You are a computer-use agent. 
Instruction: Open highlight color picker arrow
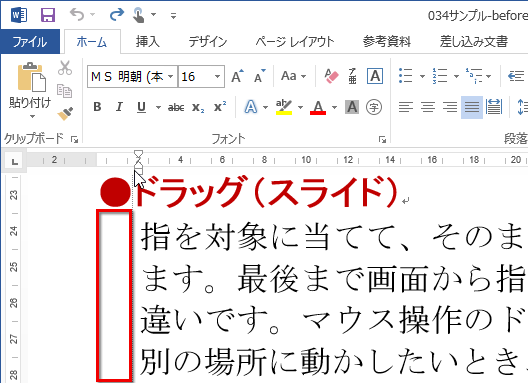coord(300,107)
